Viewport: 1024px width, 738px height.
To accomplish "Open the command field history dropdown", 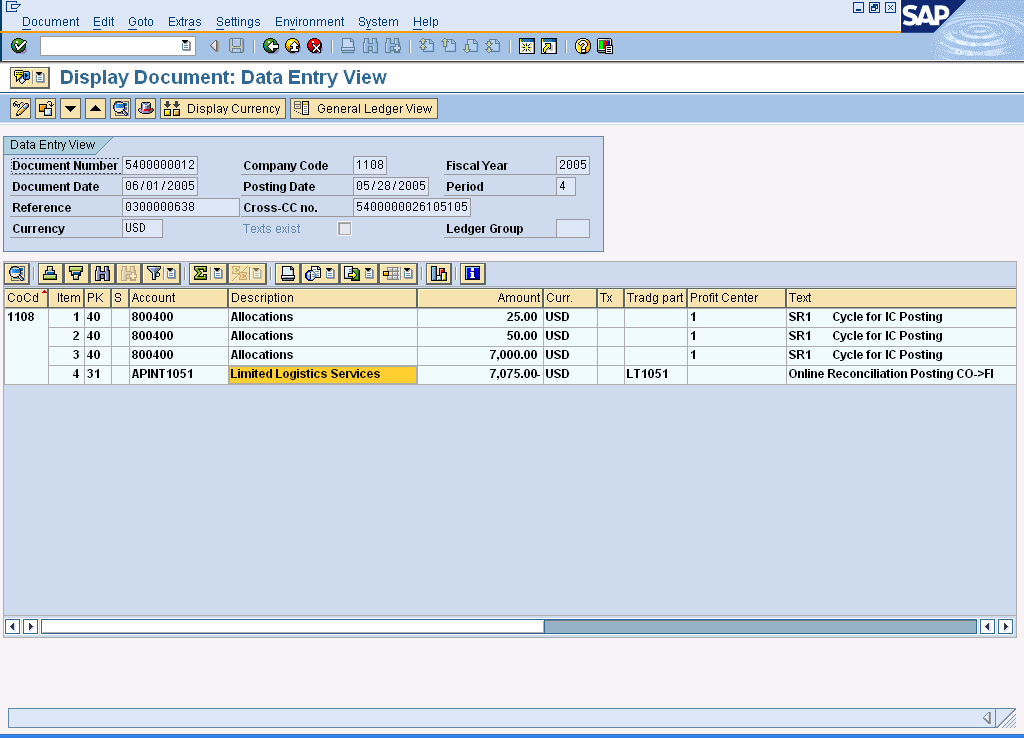I will coord(186,46).
